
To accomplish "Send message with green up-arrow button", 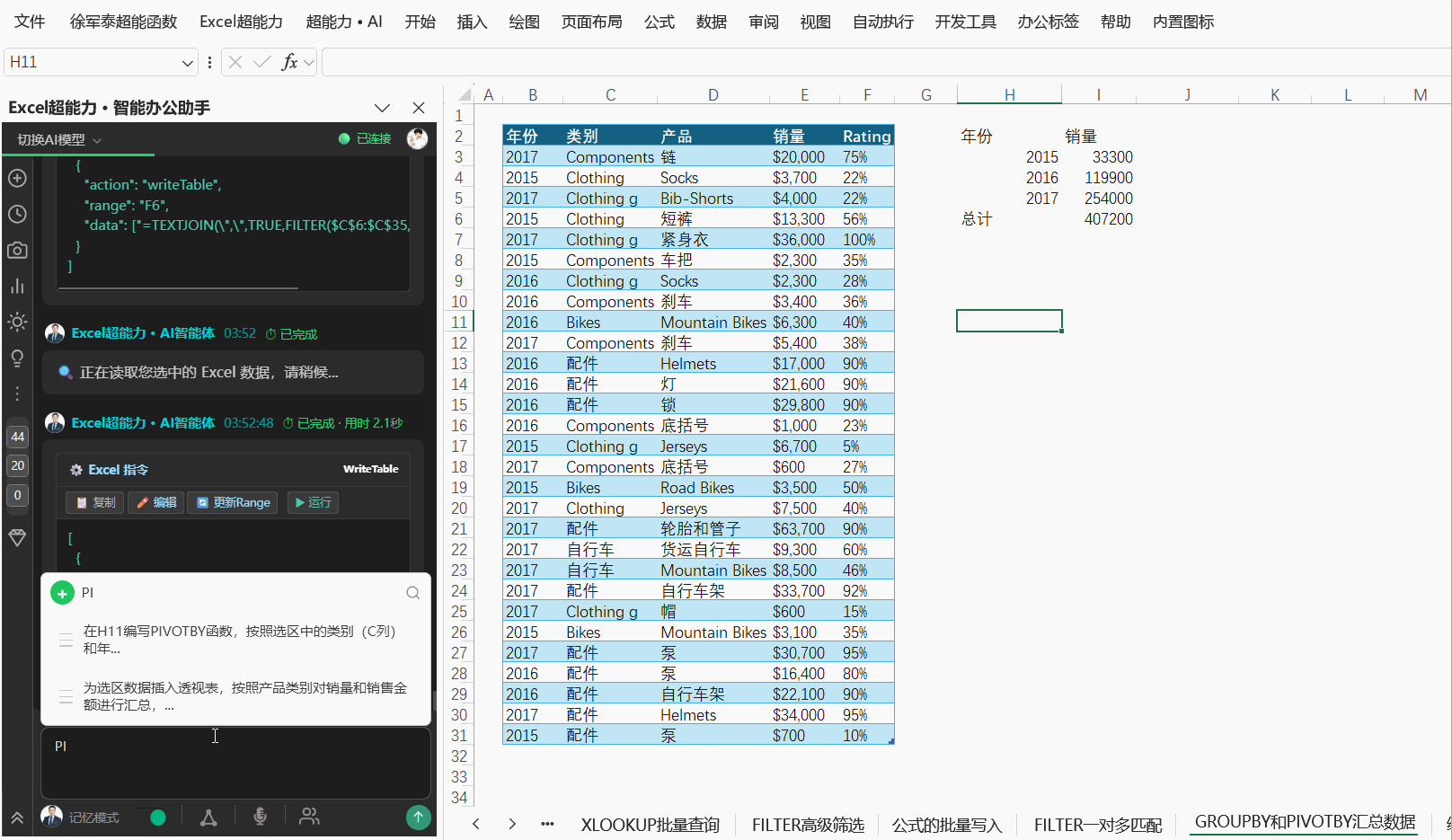I will [418, 817].
